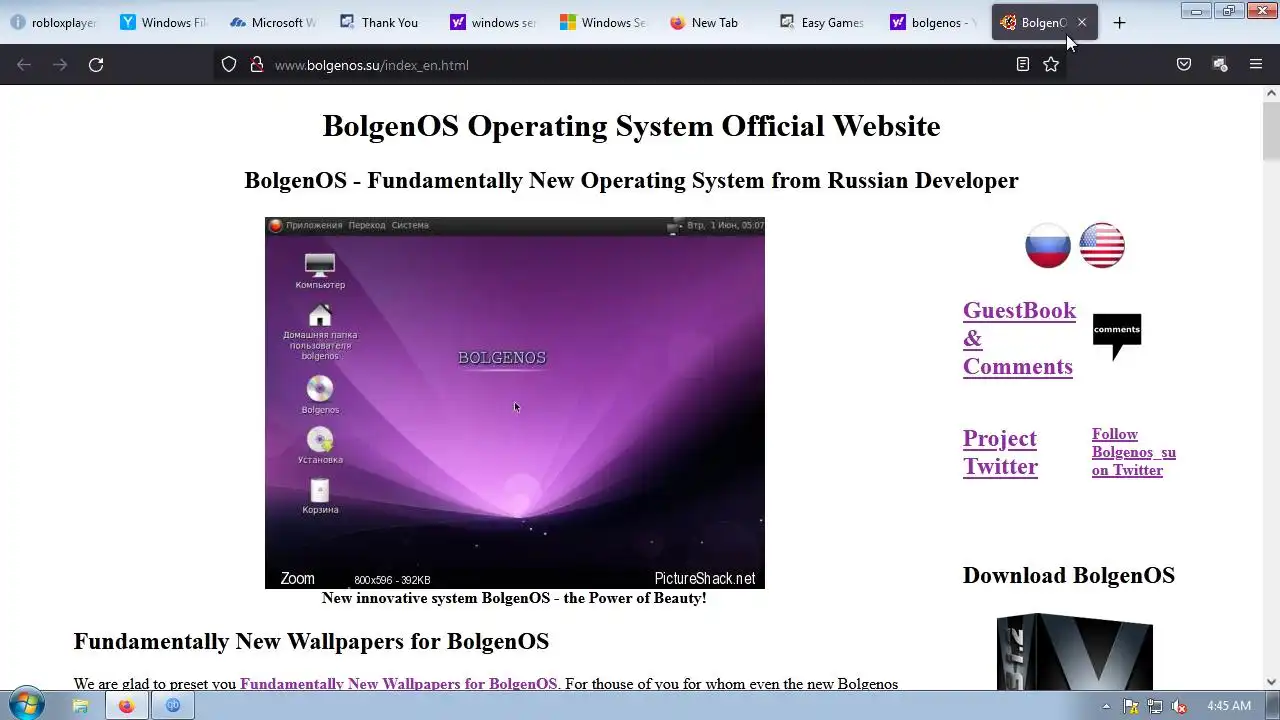The width and height of the screenshot is (1280, 720).
Task: Switch to the Windows Se Microsoft tab
Action: coord(605,22)
